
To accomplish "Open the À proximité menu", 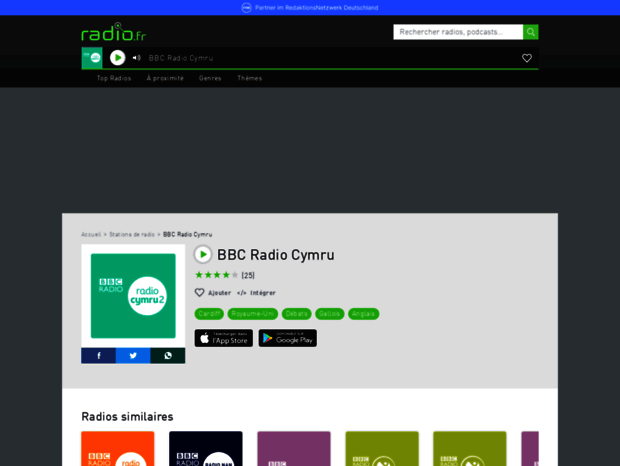I will (165, 78).
